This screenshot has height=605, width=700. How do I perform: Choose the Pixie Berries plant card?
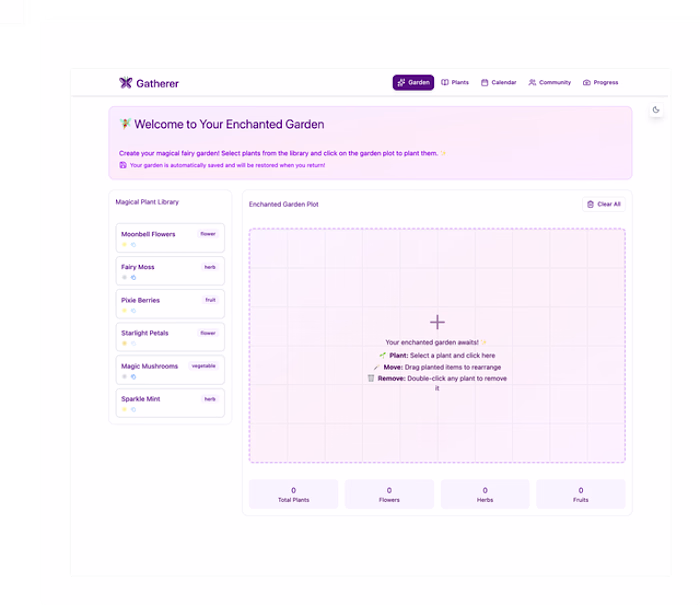[170, 304]
